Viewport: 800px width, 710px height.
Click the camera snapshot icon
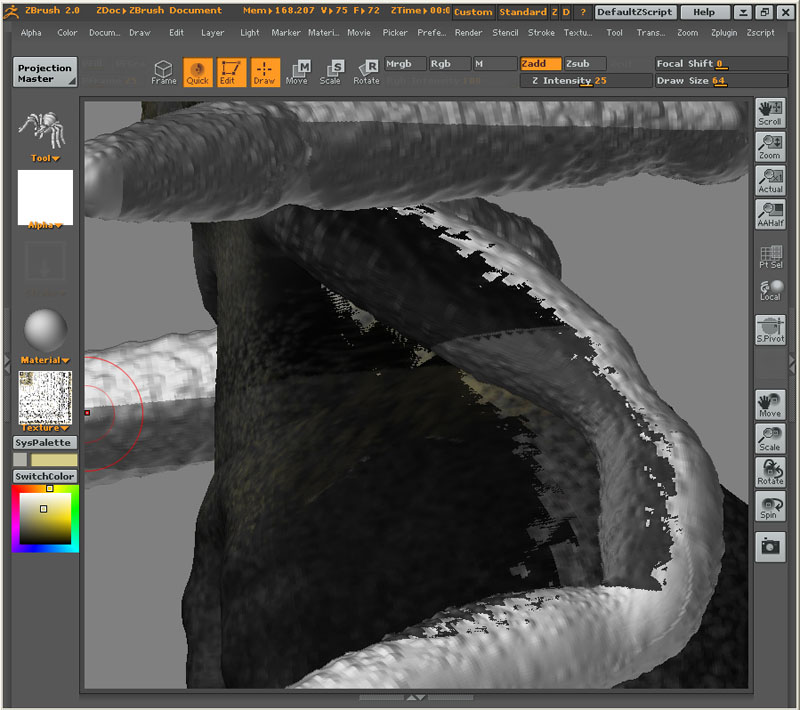[x=770, y=547]
